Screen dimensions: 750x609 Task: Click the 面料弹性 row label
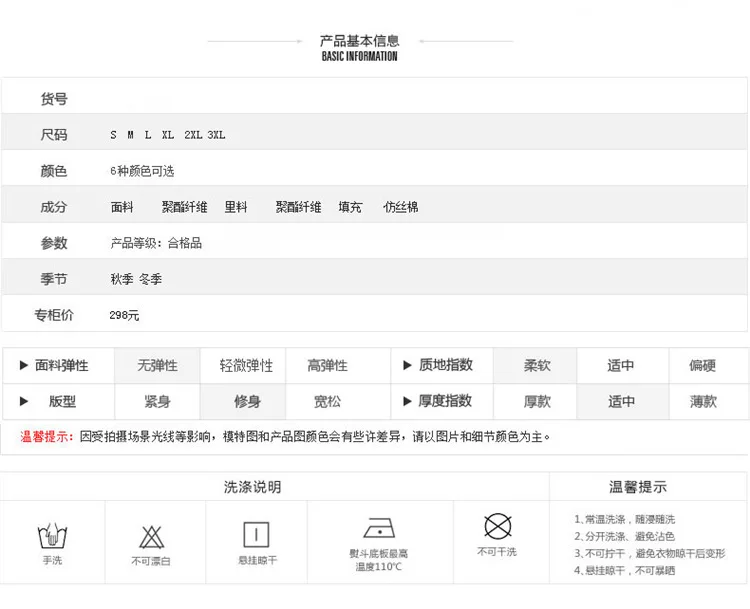click(62, 365)
